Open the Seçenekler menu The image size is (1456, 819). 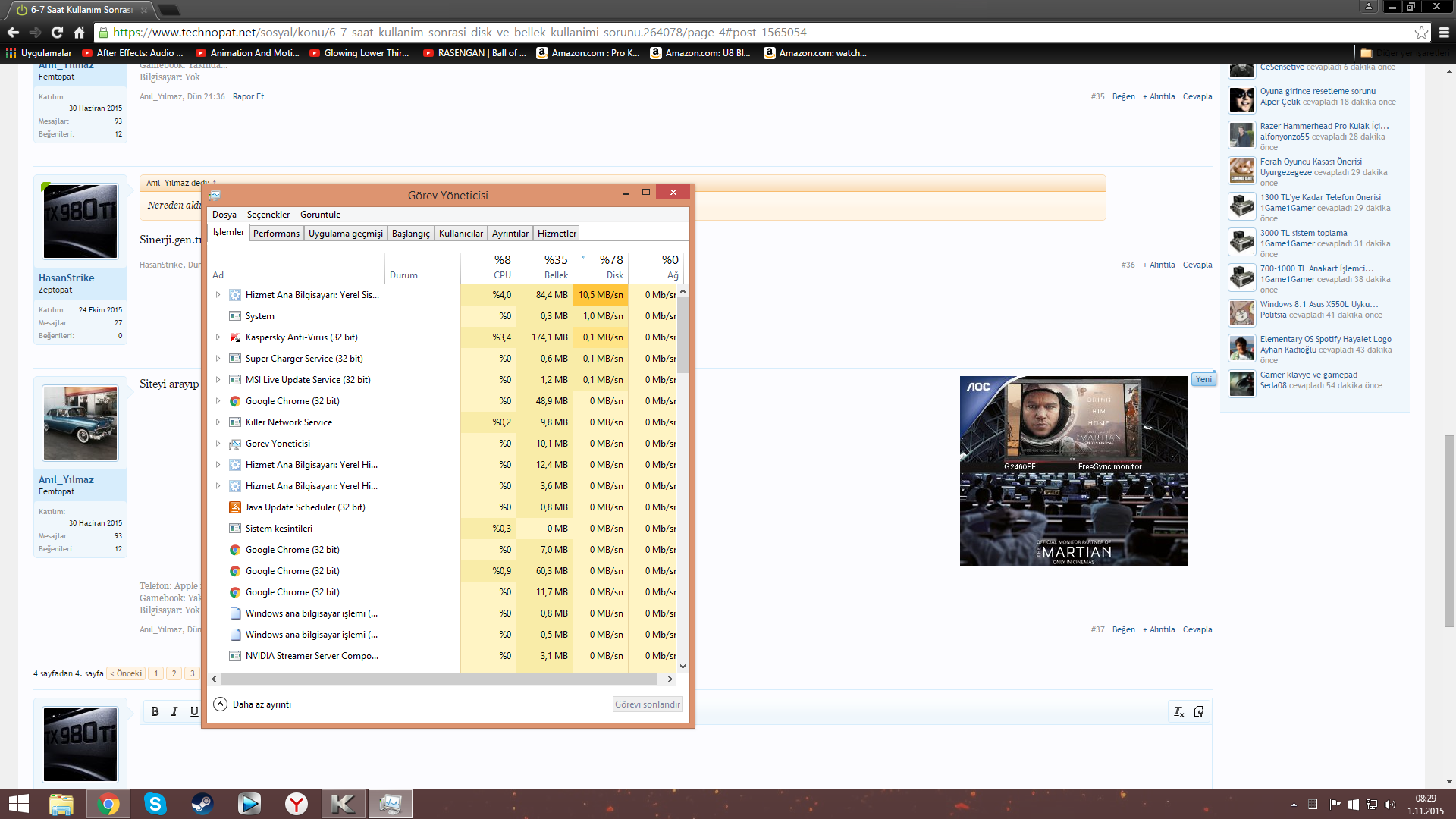tap(268, 215)
